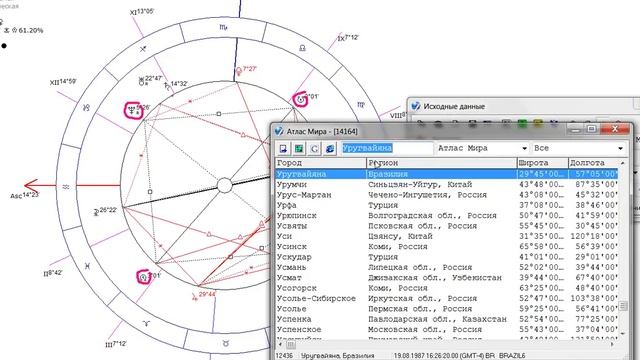Select the 'Ускюдар' Турция row
640x360 pixels.
click(x=447, y=257)
